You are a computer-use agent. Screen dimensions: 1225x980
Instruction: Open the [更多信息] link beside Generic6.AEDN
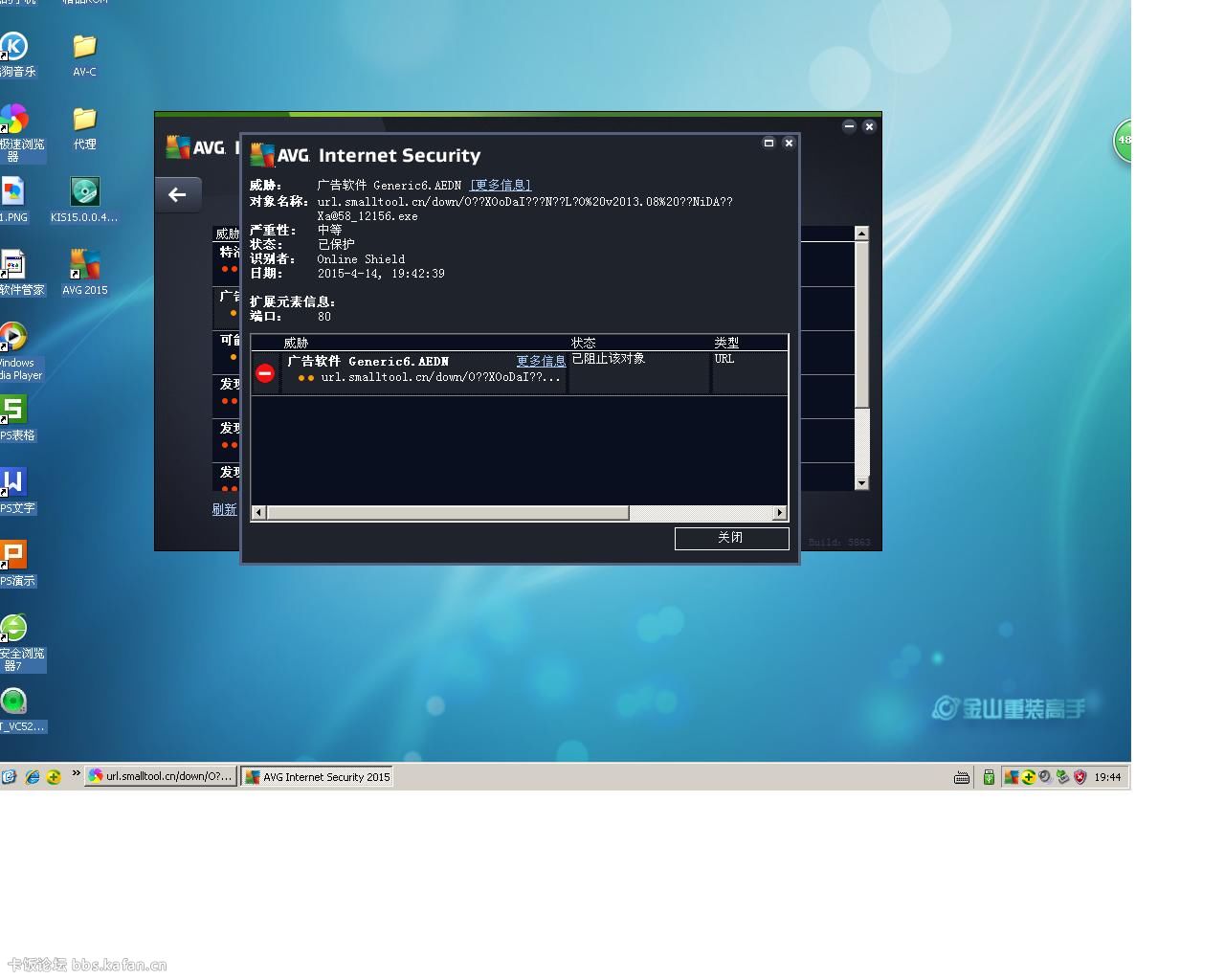click(501, 186)
